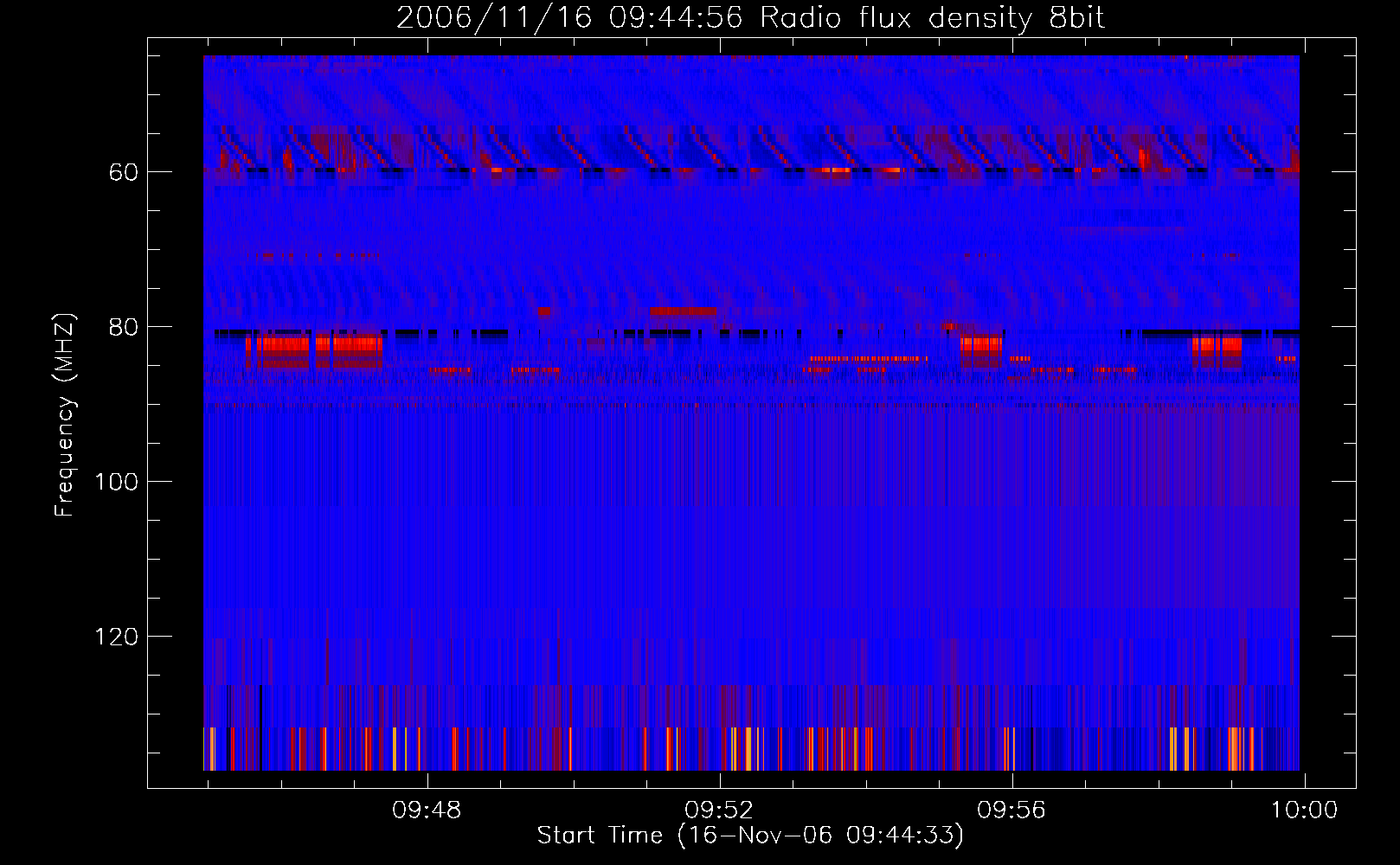1400x865 pixels.
Task: Click the 'Frequency (MHZ)' y-axis label
Action: pos(65,414)
